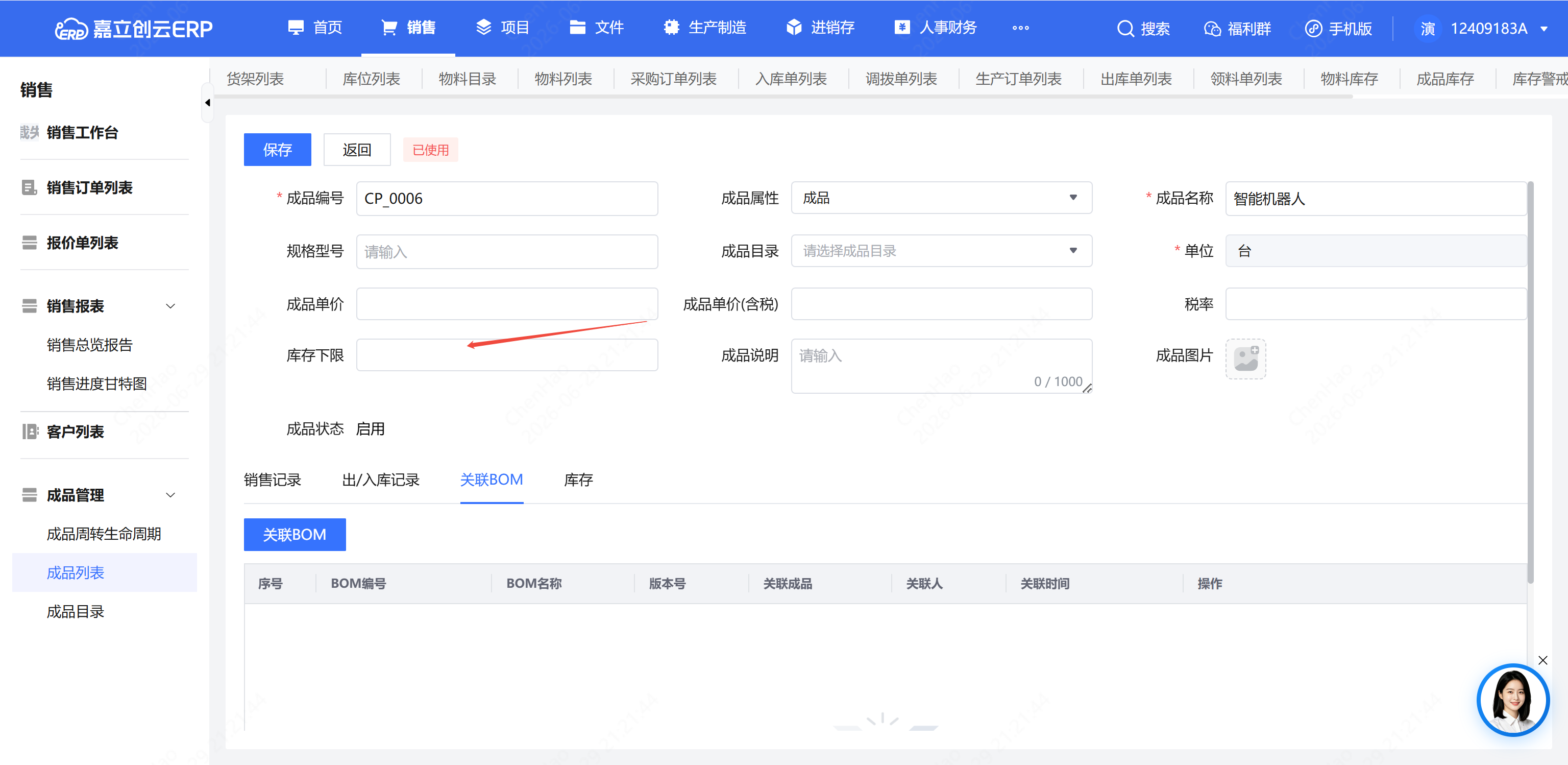Click the BOM编号 column header
The image size is (1568, 765).
coord(358,584)
